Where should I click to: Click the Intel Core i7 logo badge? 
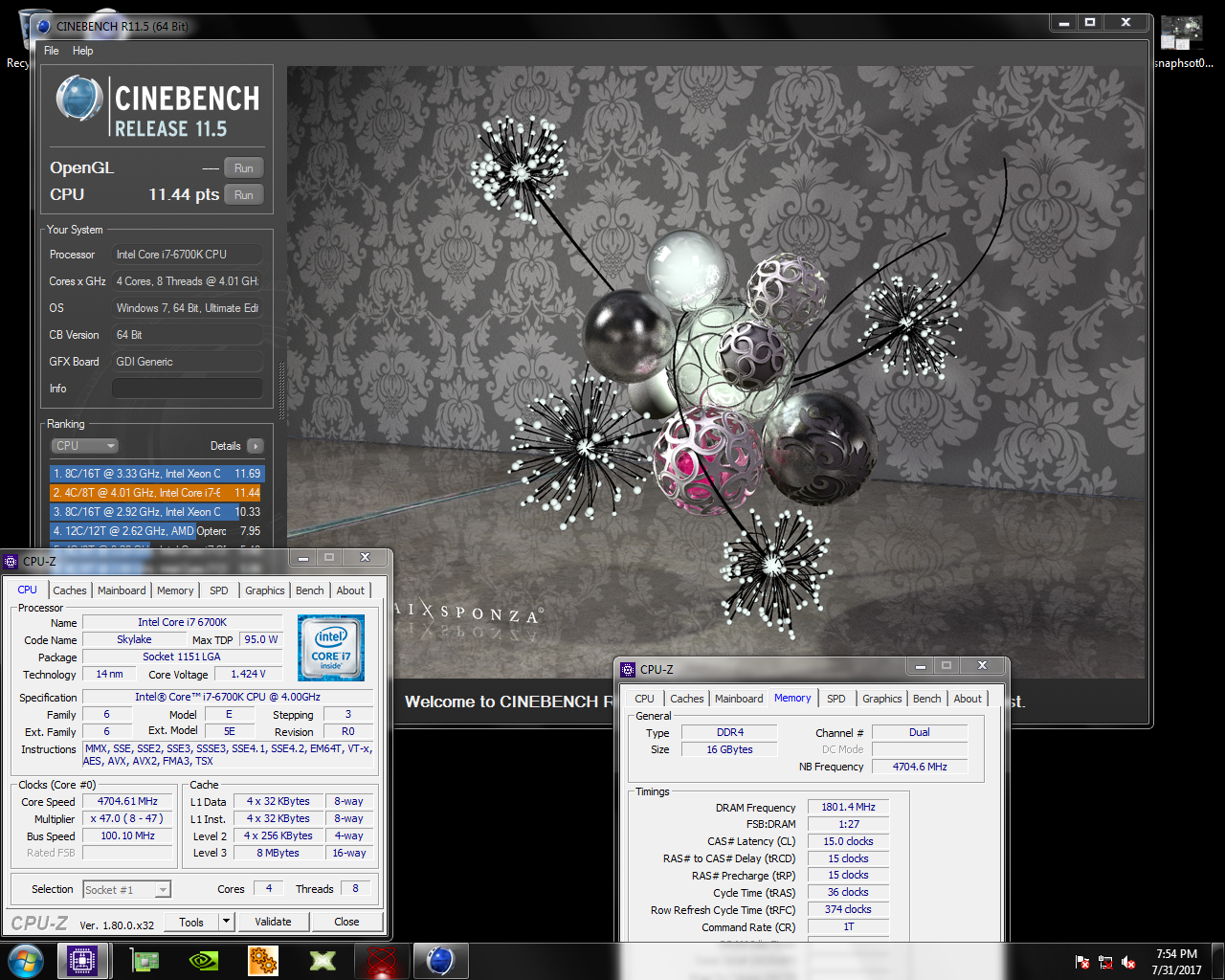331,648
